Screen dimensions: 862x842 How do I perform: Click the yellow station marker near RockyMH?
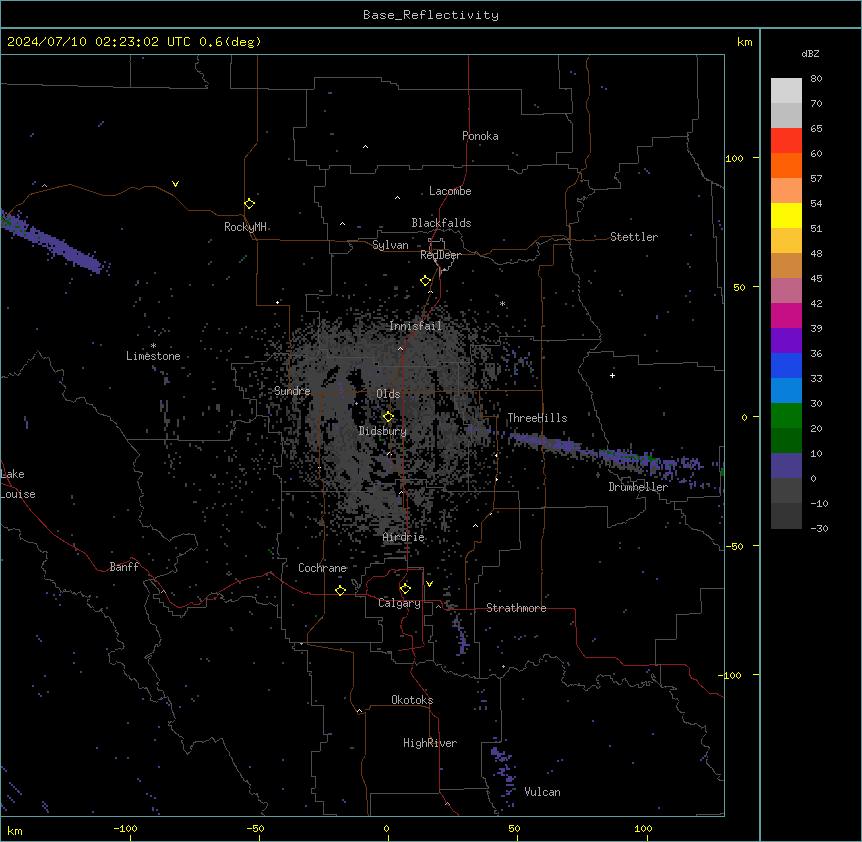(249, 204)
